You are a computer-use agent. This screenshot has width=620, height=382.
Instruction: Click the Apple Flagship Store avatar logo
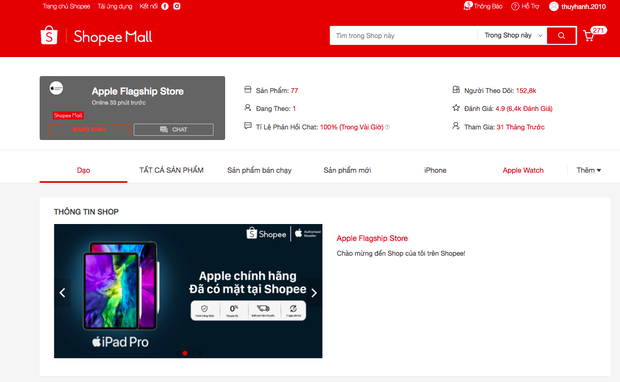click(x=56, y=88)
